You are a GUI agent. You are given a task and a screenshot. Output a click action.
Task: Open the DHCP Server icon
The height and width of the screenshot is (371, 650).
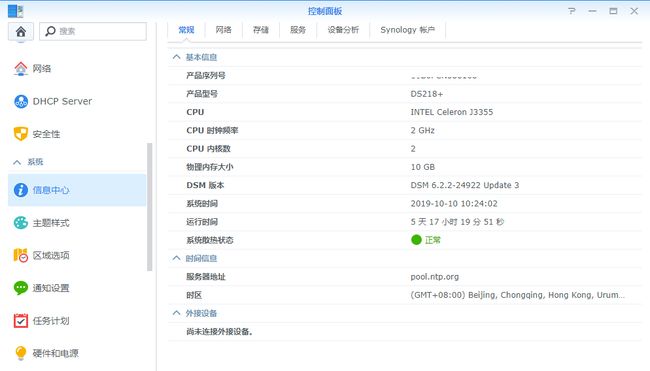coord(21,101)
